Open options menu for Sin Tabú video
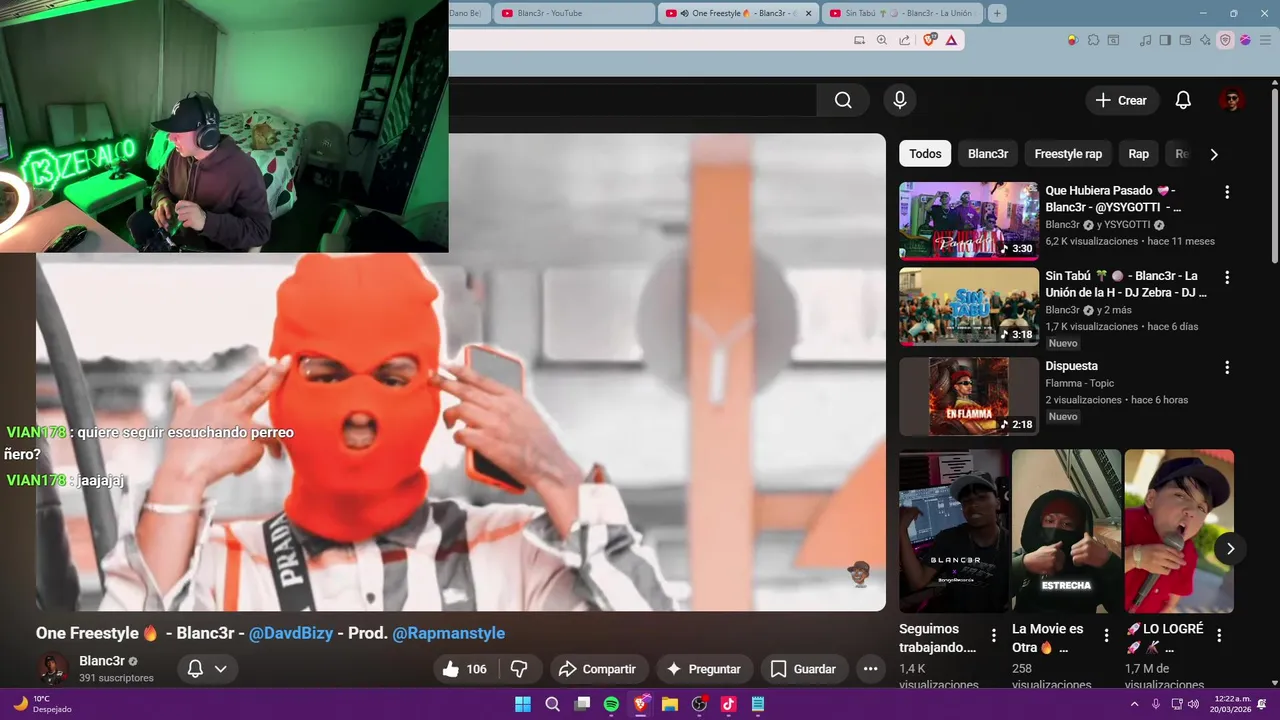The width and height of the screenshot is (1280, 720). click(1227, 277)
